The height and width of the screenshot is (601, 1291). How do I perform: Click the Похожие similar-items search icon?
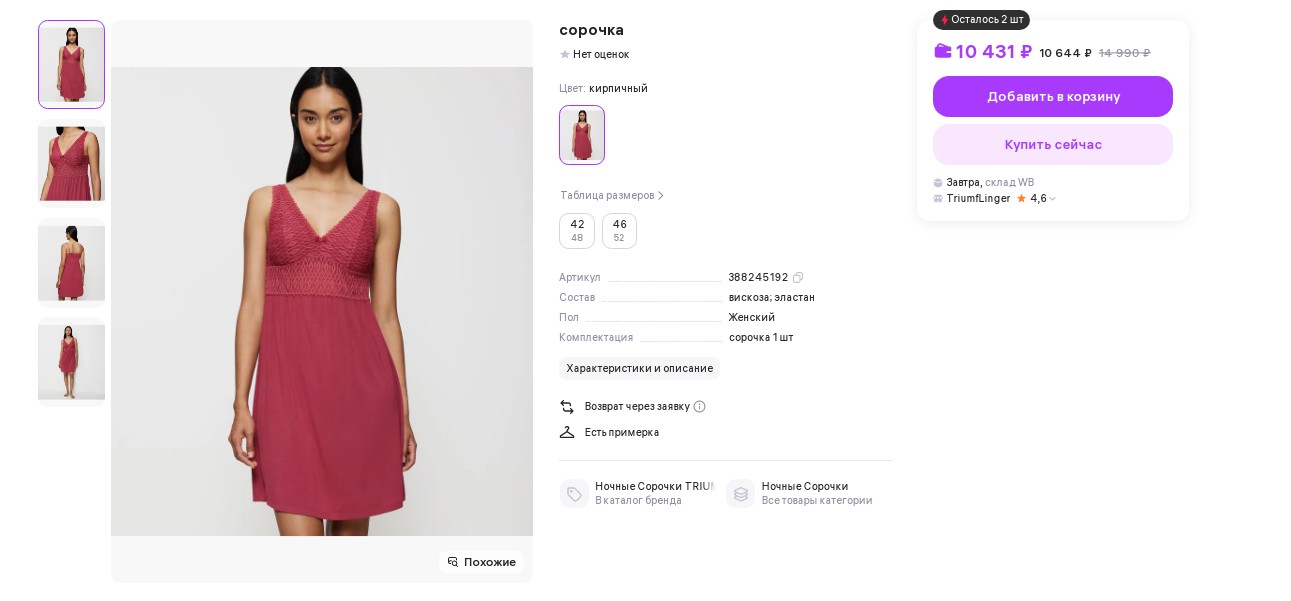(453, 562)
